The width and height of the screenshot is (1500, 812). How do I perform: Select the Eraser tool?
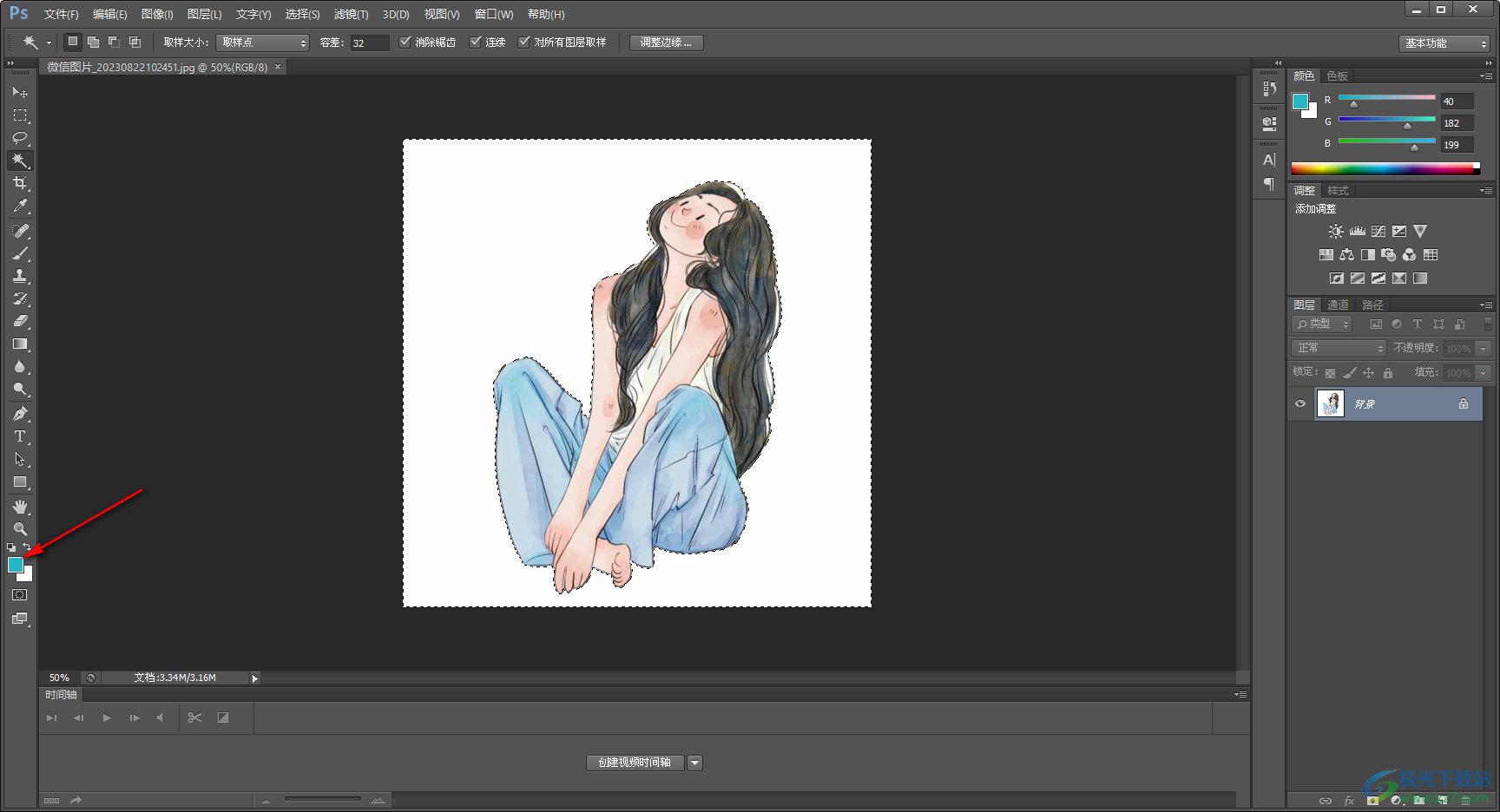coord(20,321)
